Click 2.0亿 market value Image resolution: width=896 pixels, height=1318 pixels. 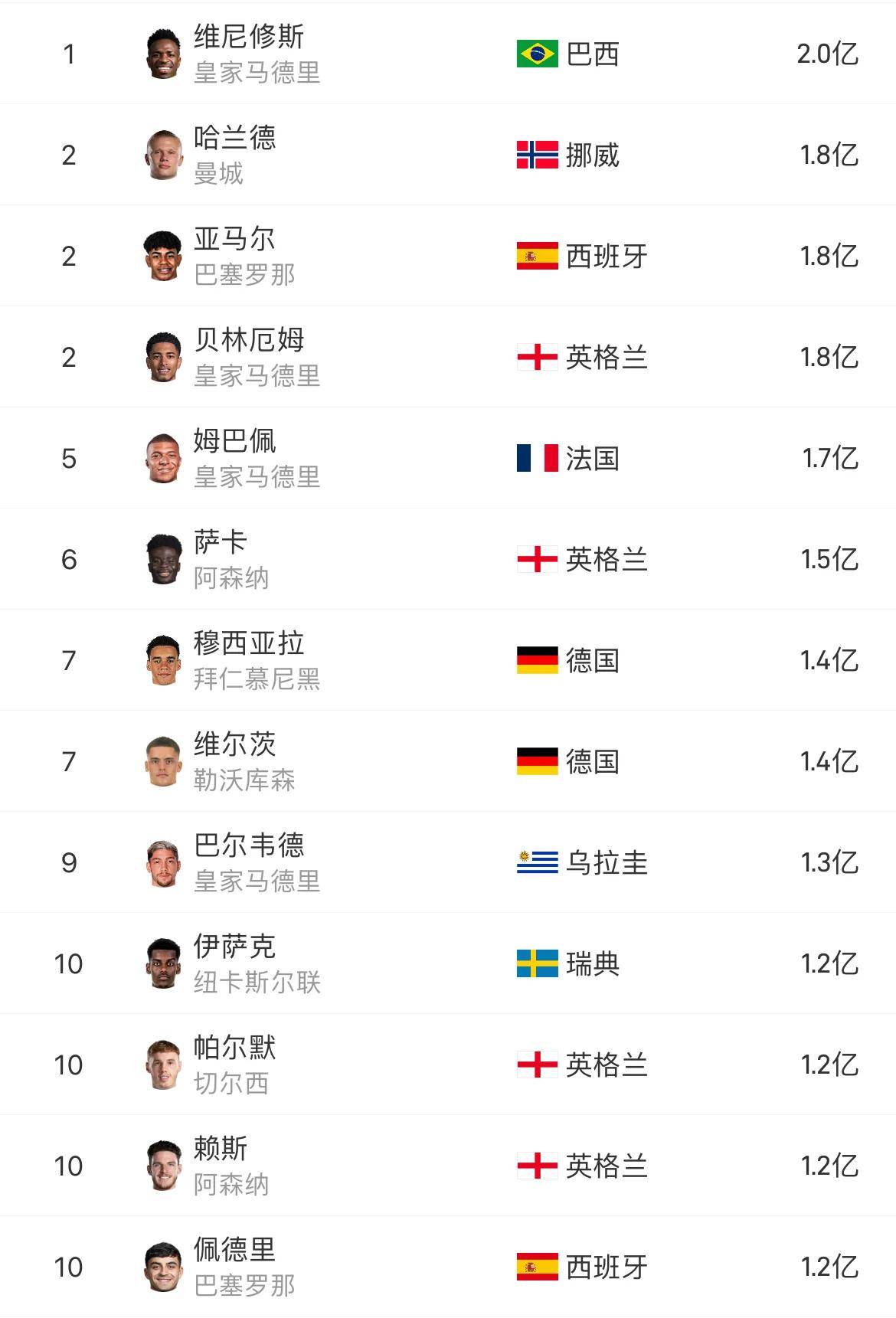pyautogui.click(x=827, y=54)
